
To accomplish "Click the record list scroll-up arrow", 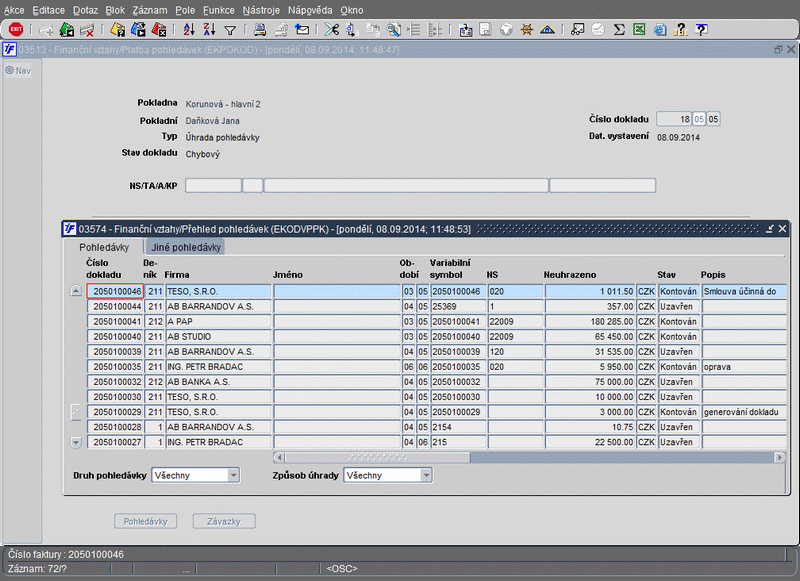I will (x=76, y=291).
